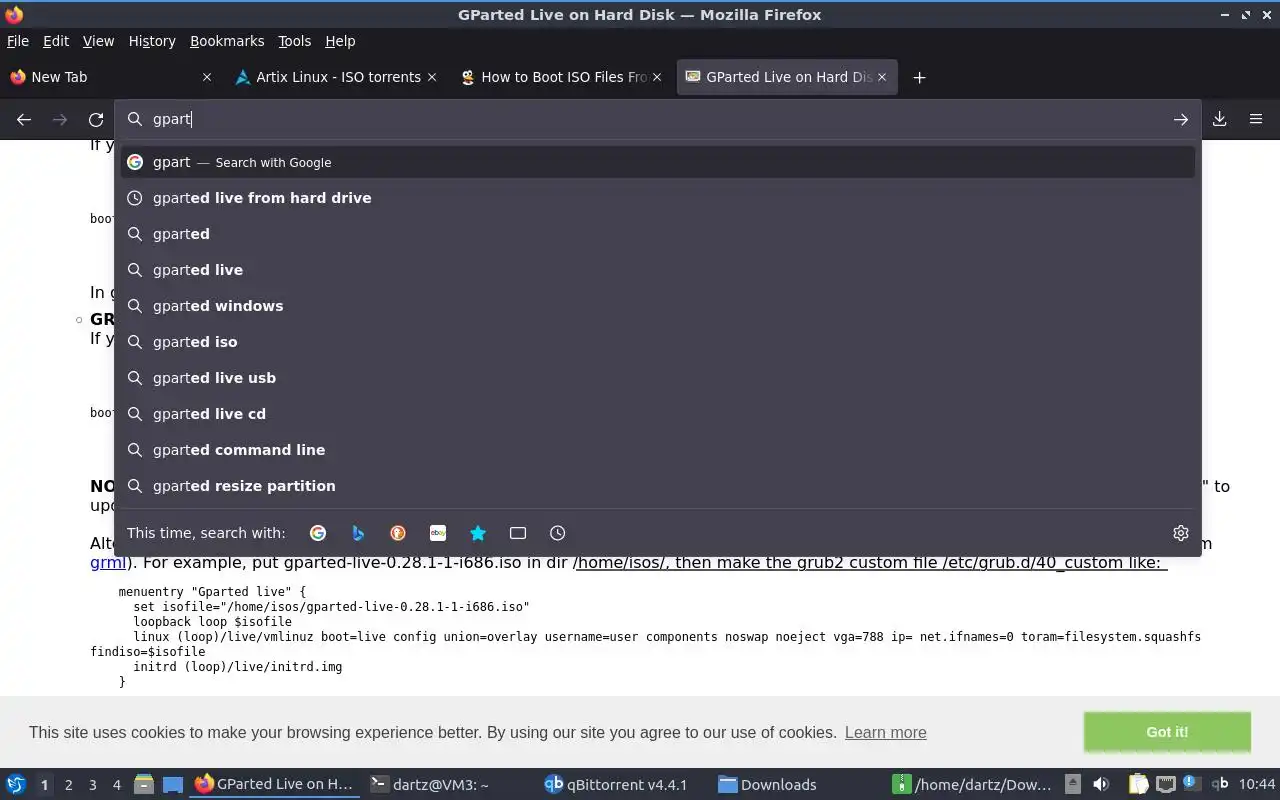Open the File menu
This screenshot has height=800, width=1280.
(18, 41)
